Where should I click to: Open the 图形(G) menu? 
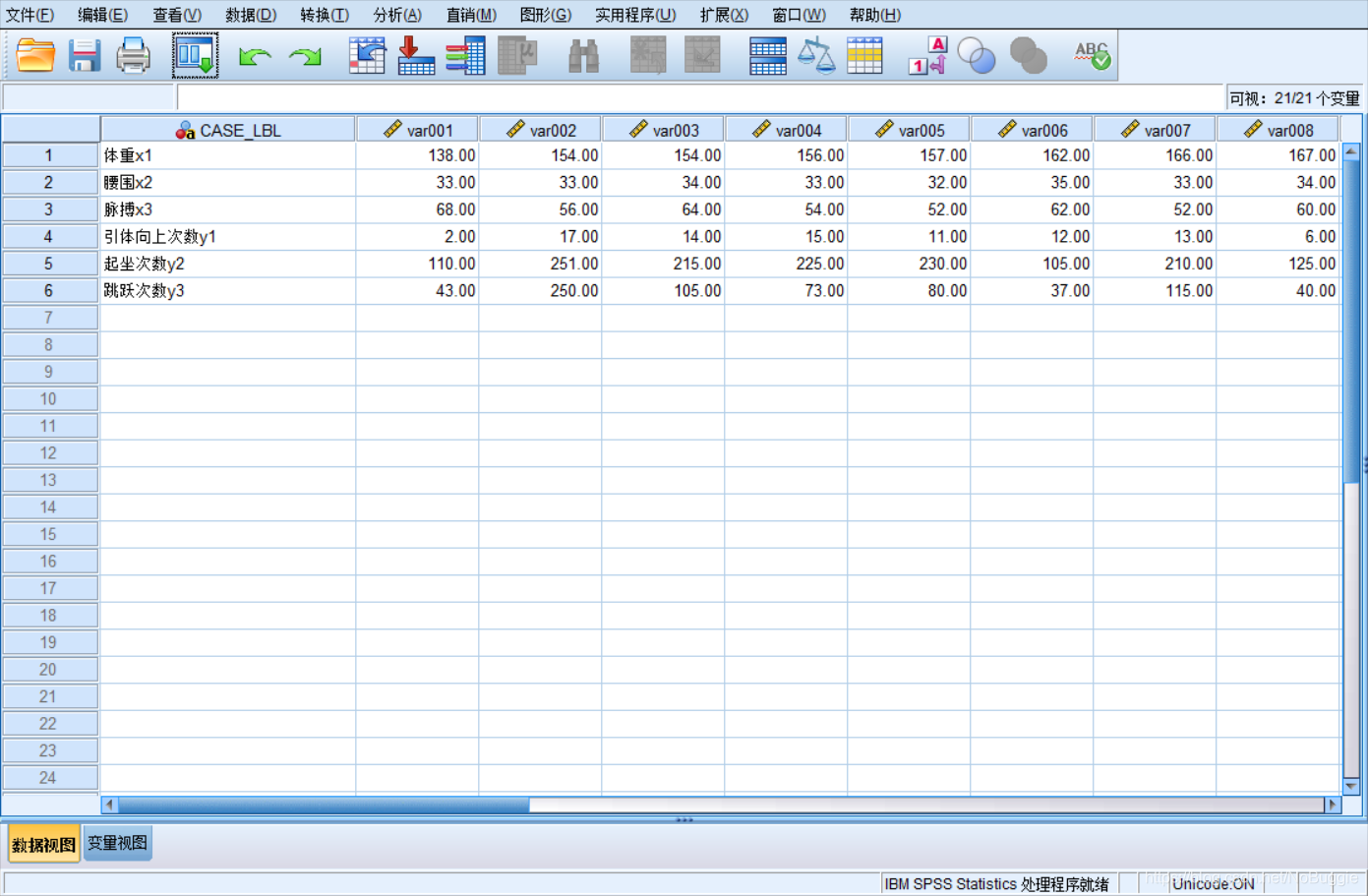point(545,15)
